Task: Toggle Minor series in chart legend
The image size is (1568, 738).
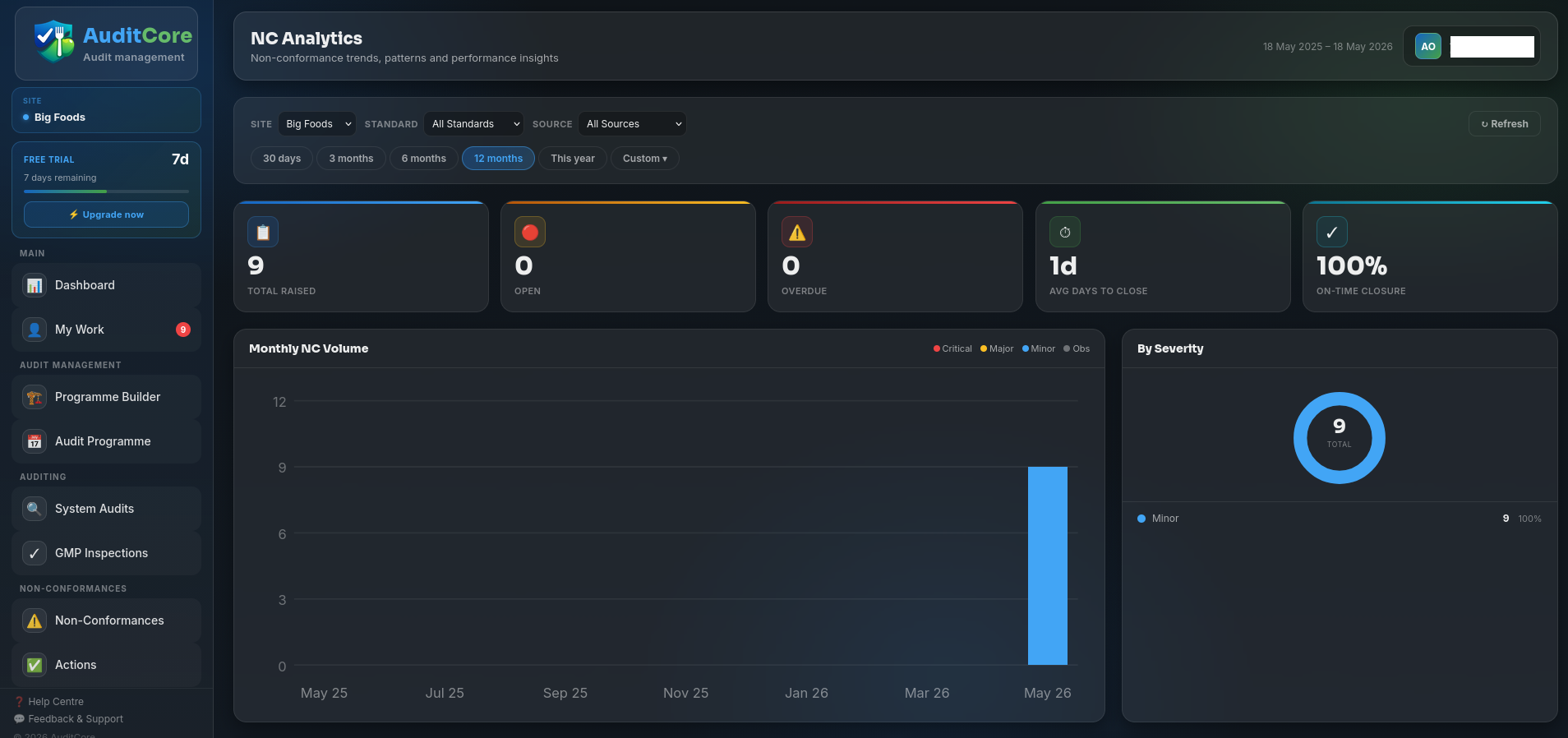Action: click(1039, 348)
